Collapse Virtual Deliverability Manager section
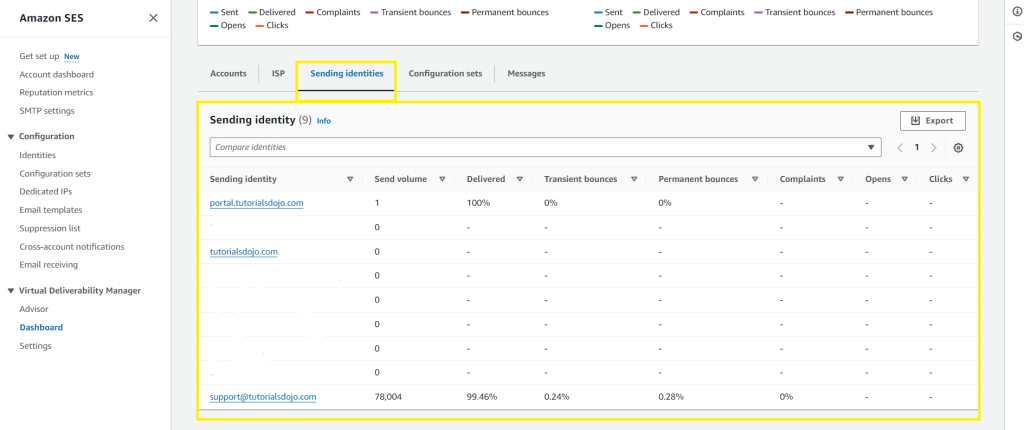1024x430 pixels. tap(11, 291)
